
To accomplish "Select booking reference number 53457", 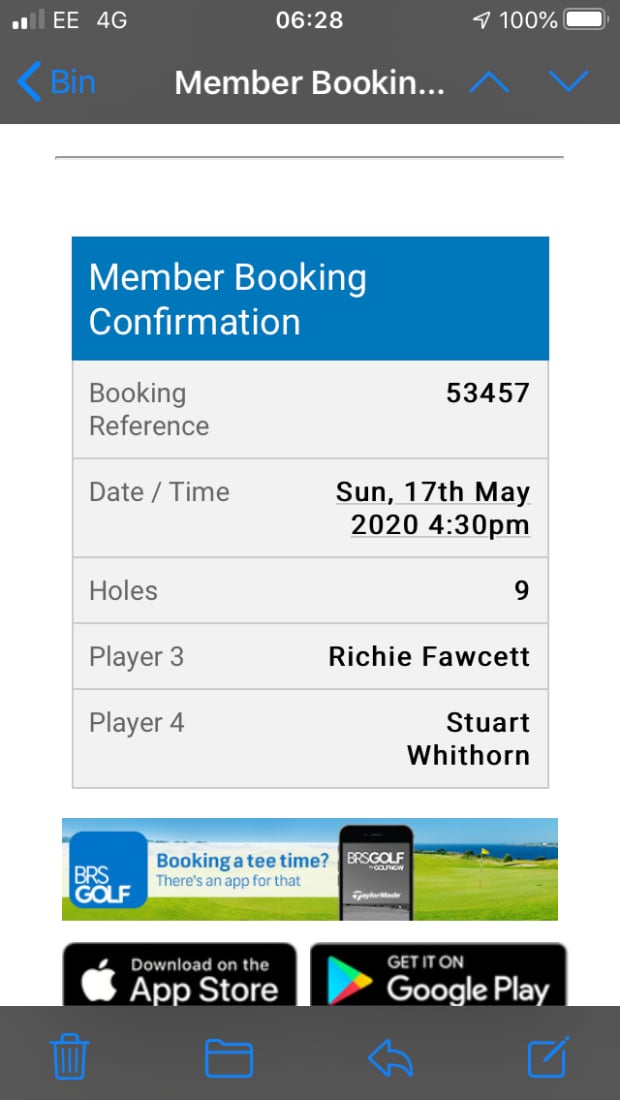I will [487, 393].
